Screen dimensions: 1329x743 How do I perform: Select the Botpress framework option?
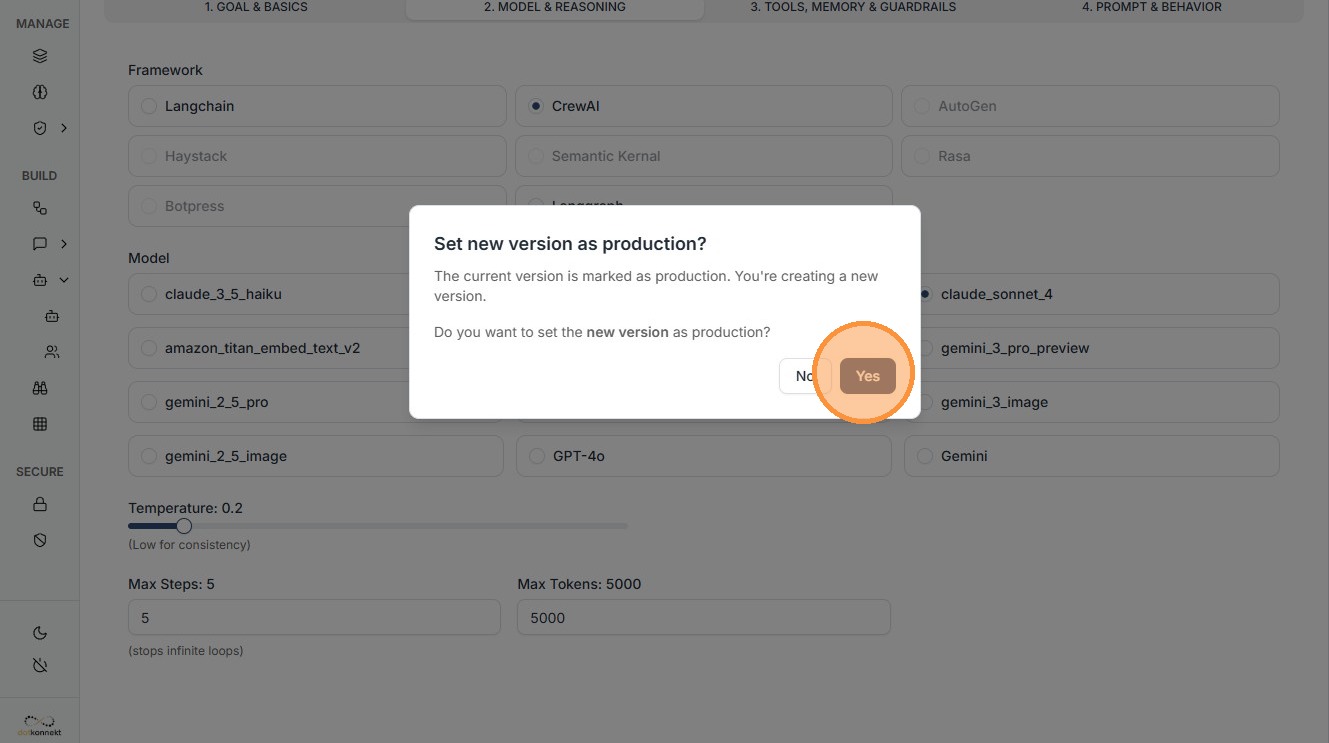point(317,206)
